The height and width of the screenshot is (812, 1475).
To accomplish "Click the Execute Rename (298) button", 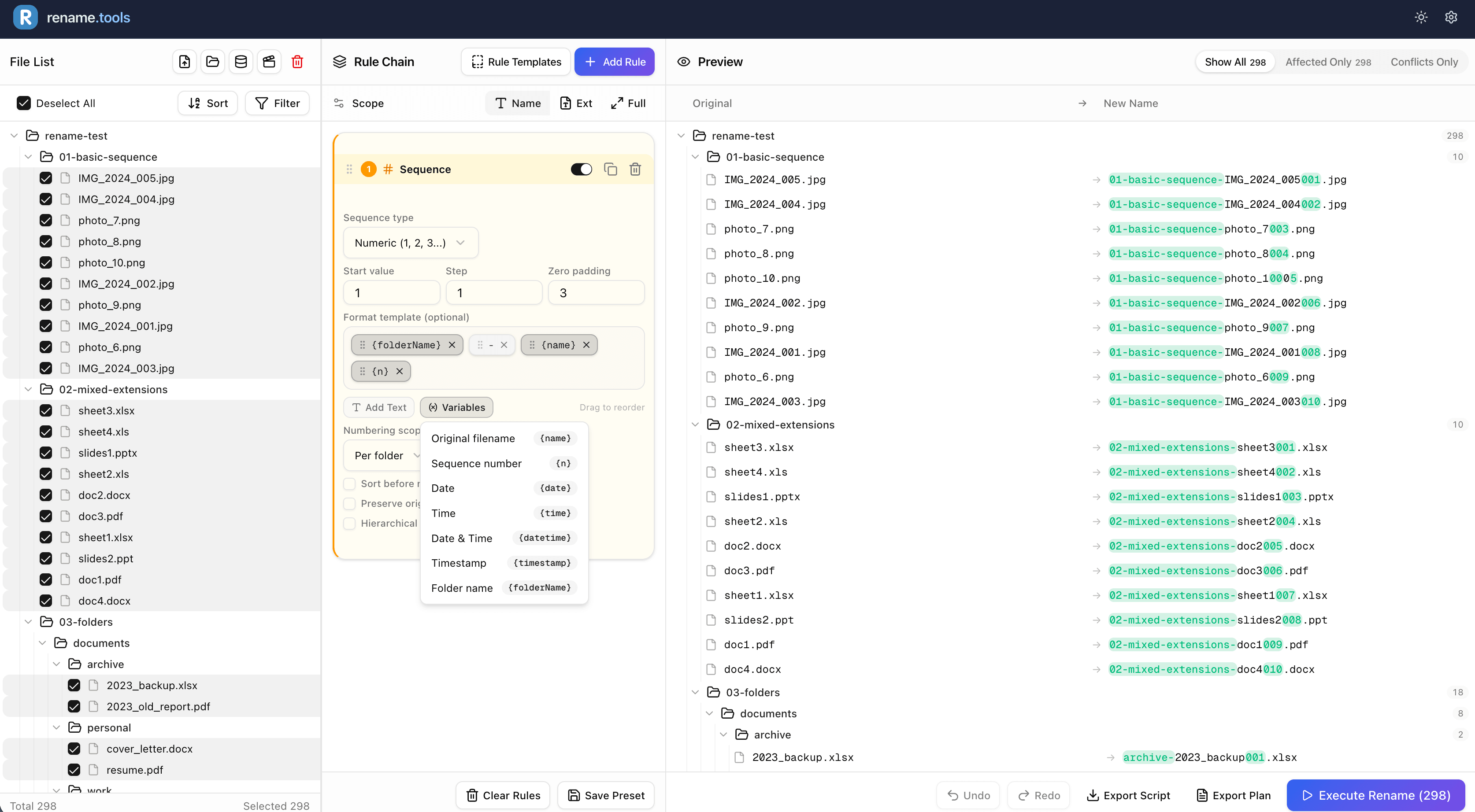I will coord(1375,795).
